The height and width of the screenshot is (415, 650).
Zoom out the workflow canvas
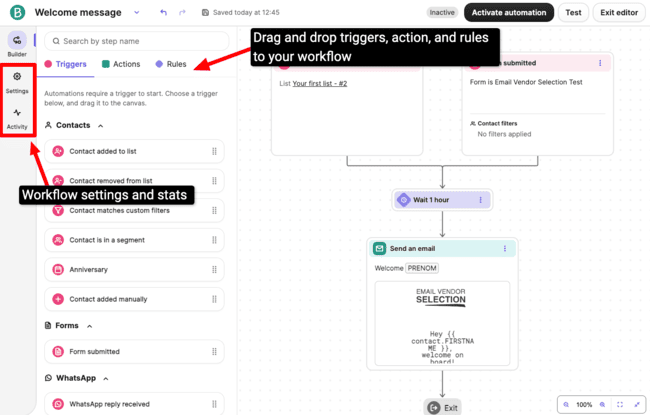point(566,405)
